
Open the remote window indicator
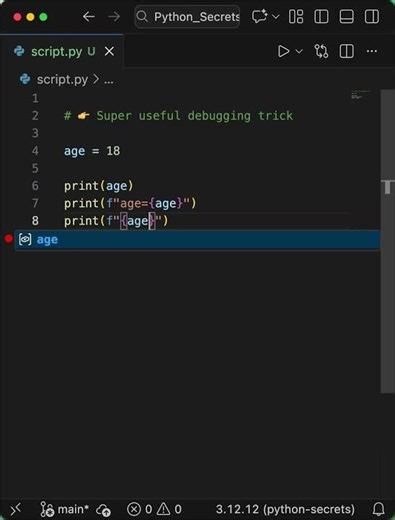click(x=15, y=509)
